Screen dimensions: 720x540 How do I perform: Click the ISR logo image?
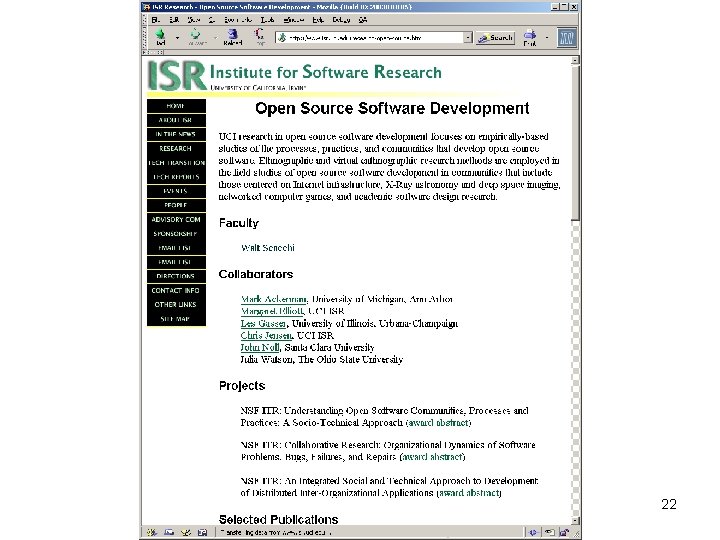pos(177,76)
